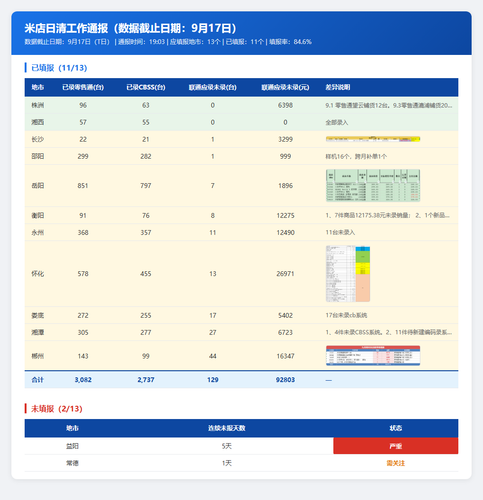Click the 851 value in 岳阳 row
Viewport: 483px width, 500px height.
pyautogui.click(x=83, y=186)
